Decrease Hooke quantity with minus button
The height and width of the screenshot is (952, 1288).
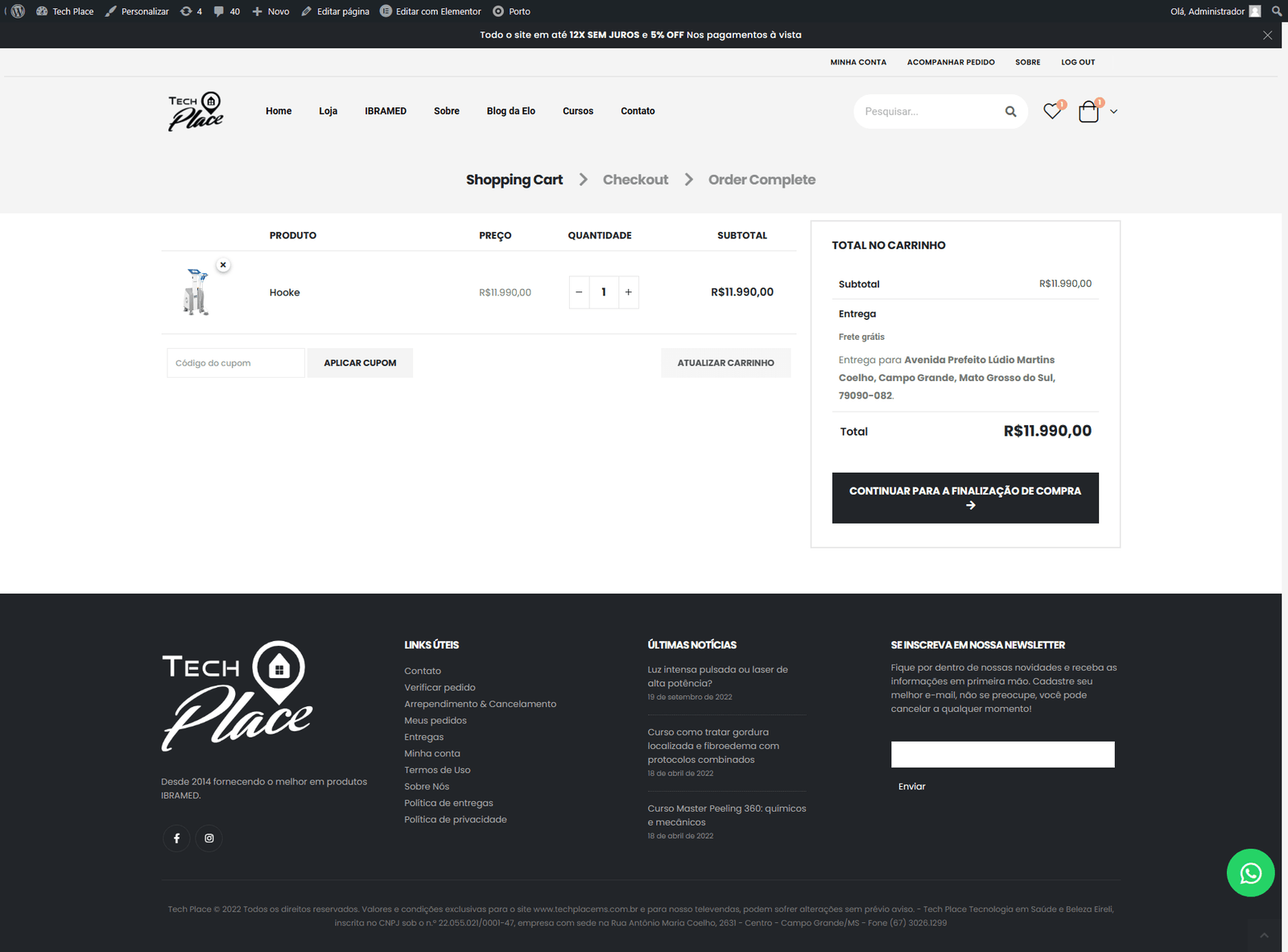579,292
